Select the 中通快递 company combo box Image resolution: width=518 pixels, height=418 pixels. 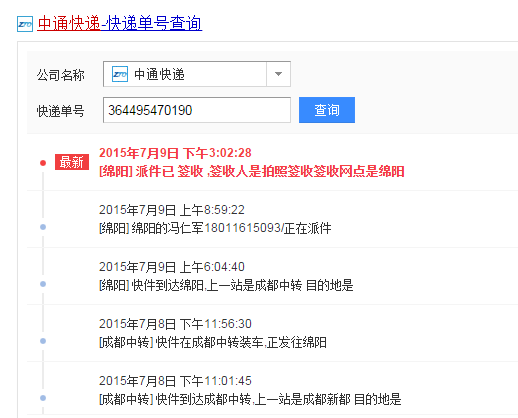197,74
